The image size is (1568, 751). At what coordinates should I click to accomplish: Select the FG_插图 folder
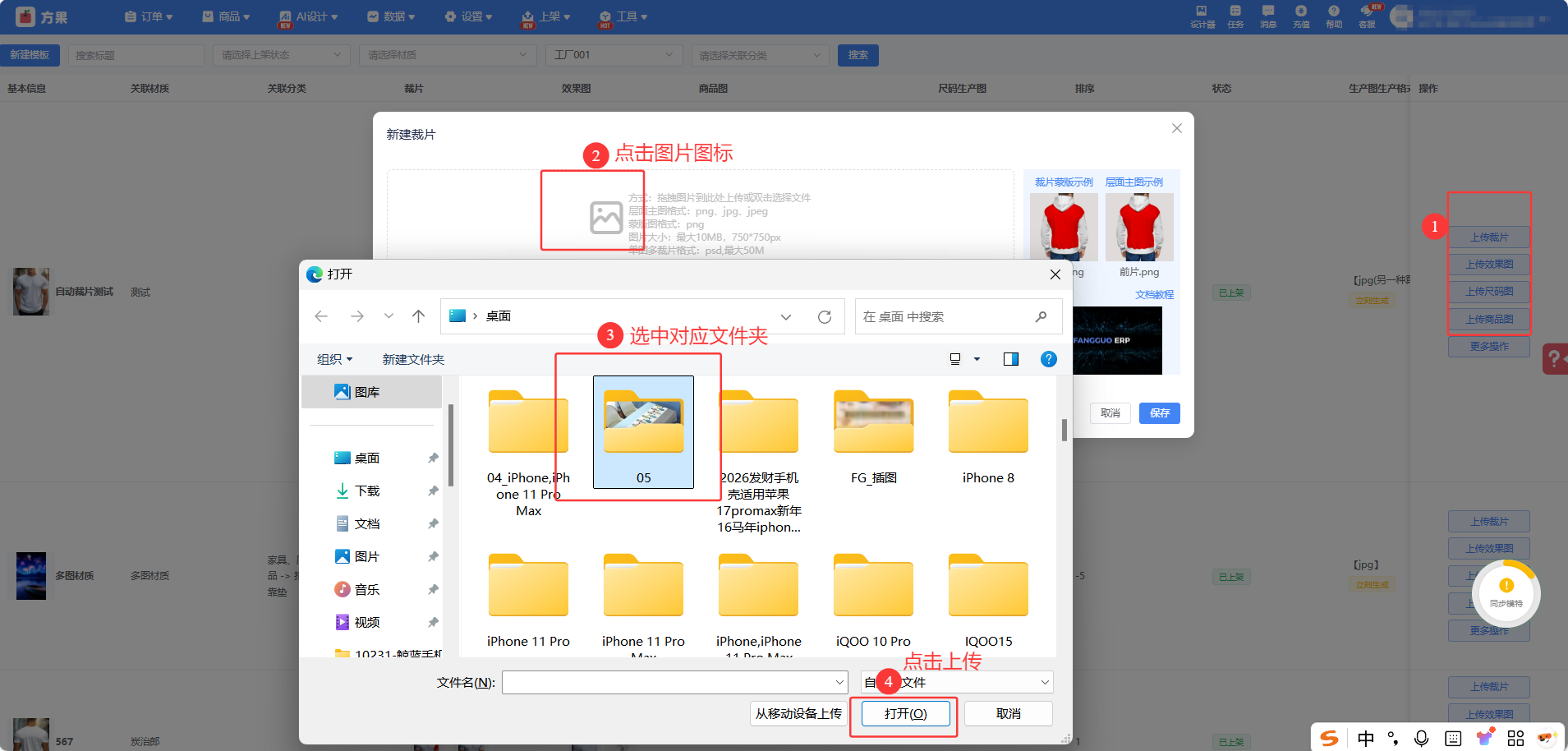873,437
